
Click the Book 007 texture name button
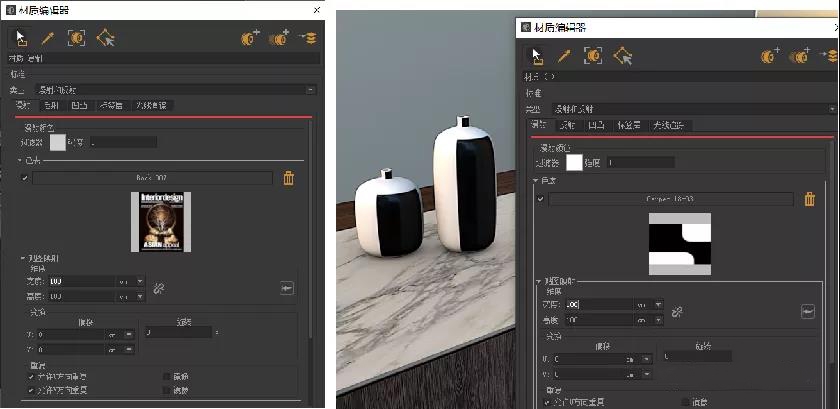click(x=152, y=178)
